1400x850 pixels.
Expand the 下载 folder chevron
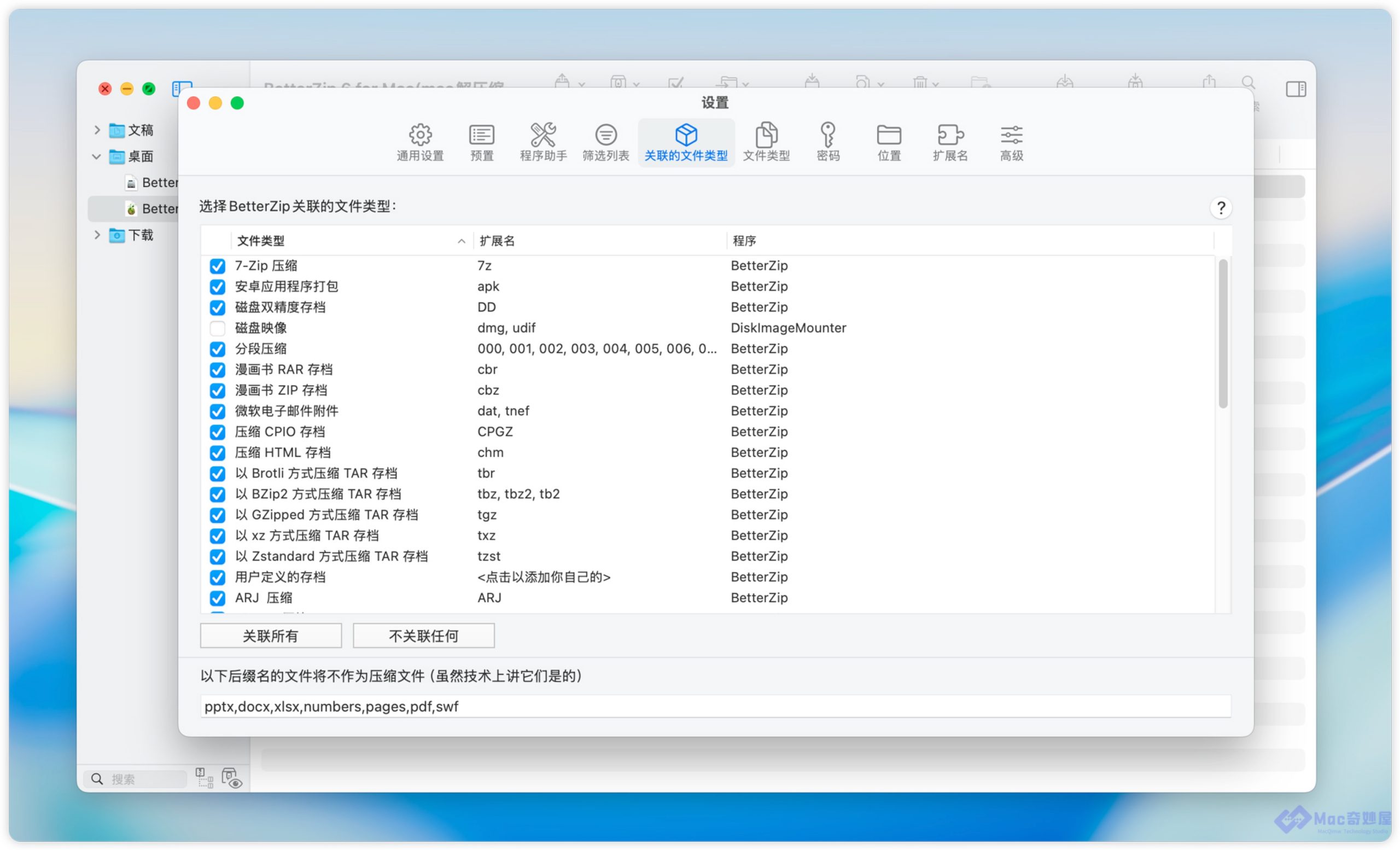pos(97,235)
